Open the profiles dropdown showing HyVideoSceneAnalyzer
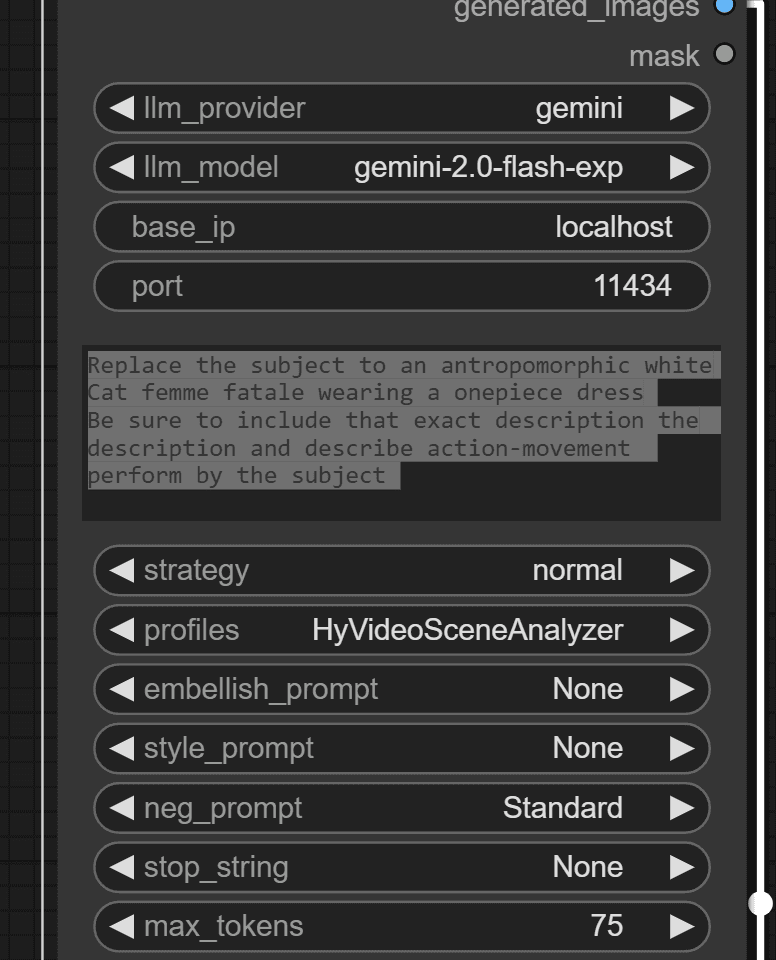The height and width of the screenshot is (960, 776). (x=400, y=630)
